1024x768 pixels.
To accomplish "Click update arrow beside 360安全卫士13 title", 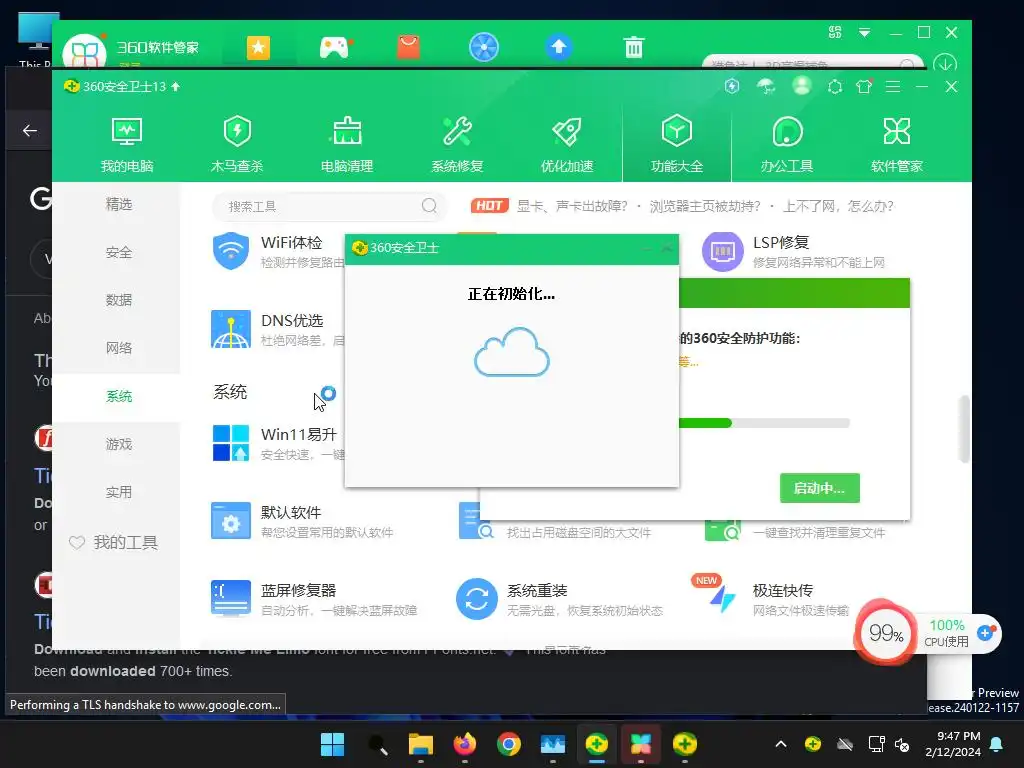I will [x=175, y=86].
